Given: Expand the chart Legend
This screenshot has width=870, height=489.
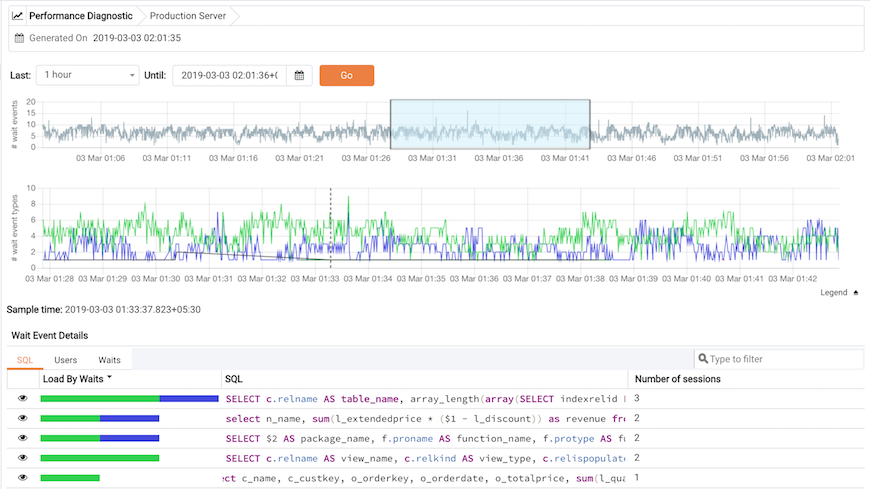Looking at the screenshot, I should [839, 293].
